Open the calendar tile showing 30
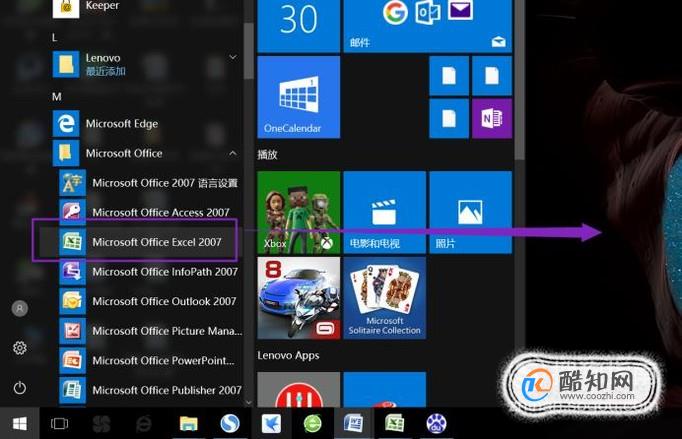 click(x=298, y=26)
